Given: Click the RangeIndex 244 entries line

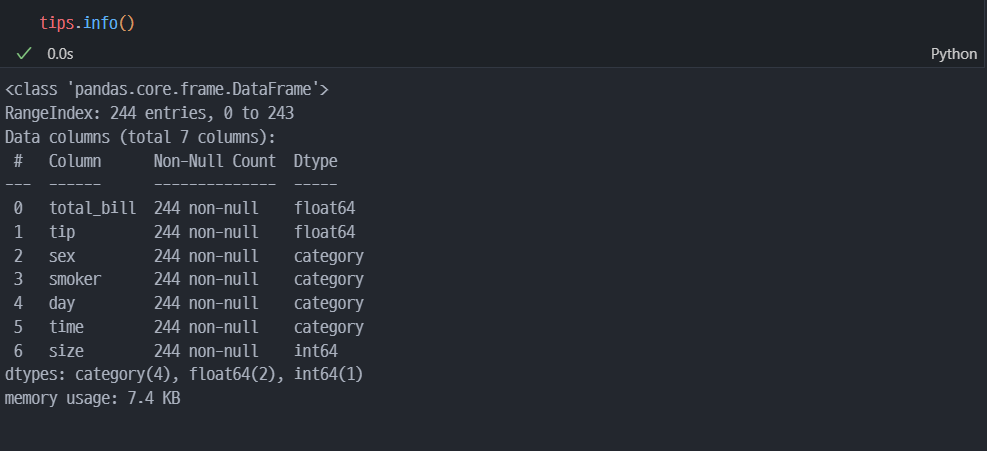Looking at the screenshot, I should 149,114.
